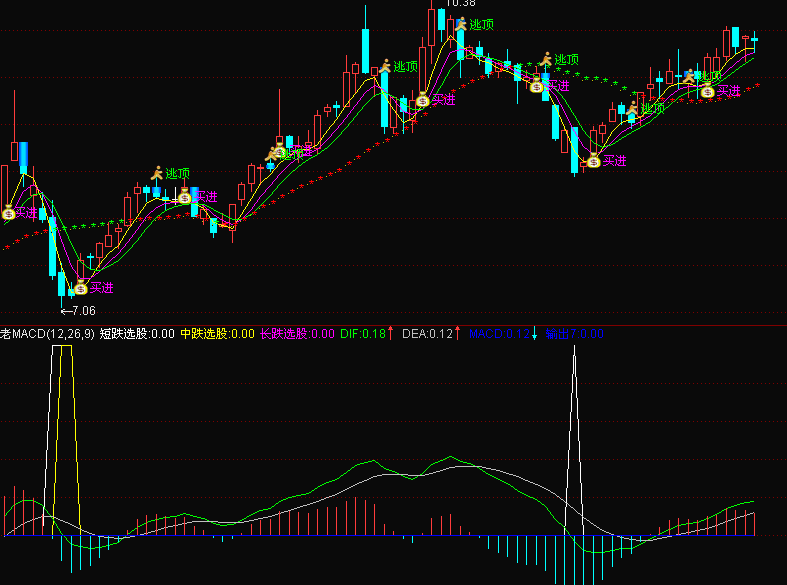Select the 短跌选股:0.00 readout
This screenshot has width=787, height=585.
pyautogui.click(x=137, y=334)
